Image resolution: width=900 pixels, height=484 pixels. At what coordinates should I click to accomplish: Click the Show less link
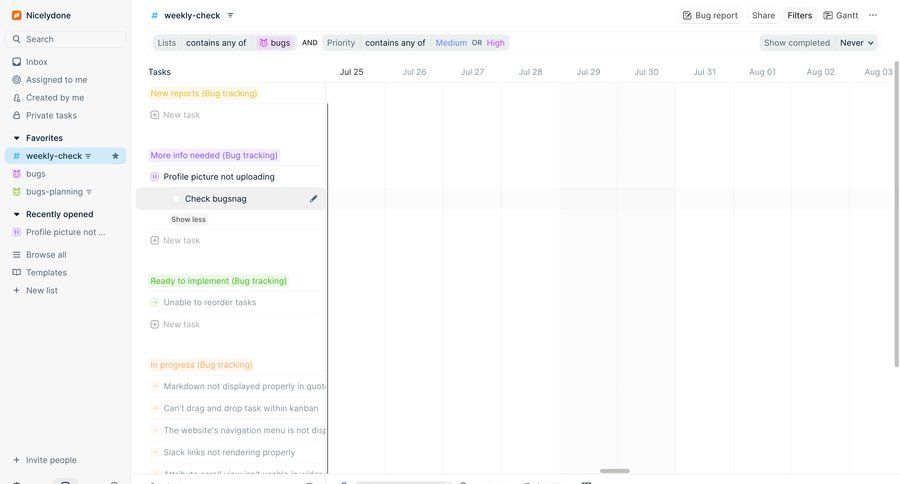[188, 220]
